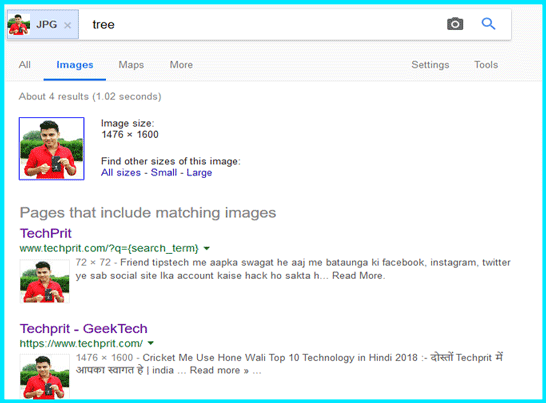The width and height of the screenshot is (546, 403).
Task: Switch to the All tab
Action: pyautogui.click(x=25, y=65)
